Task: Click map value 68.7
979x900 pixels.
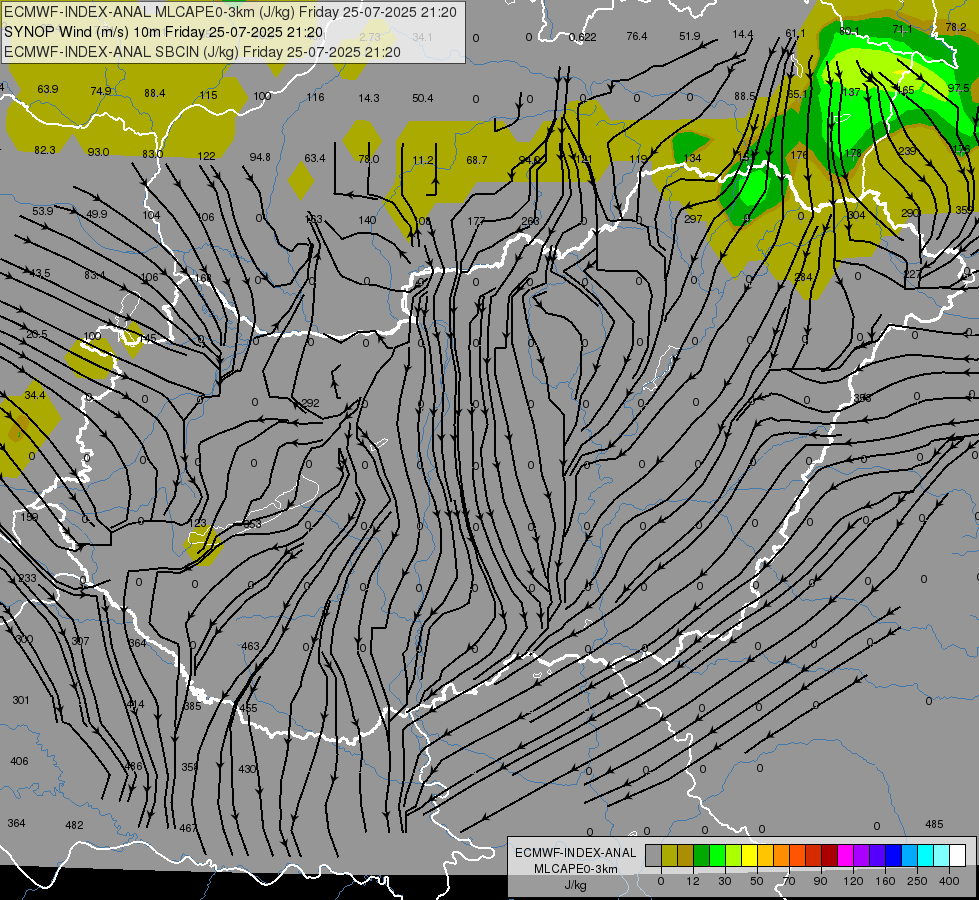Action: click(476, 161)
